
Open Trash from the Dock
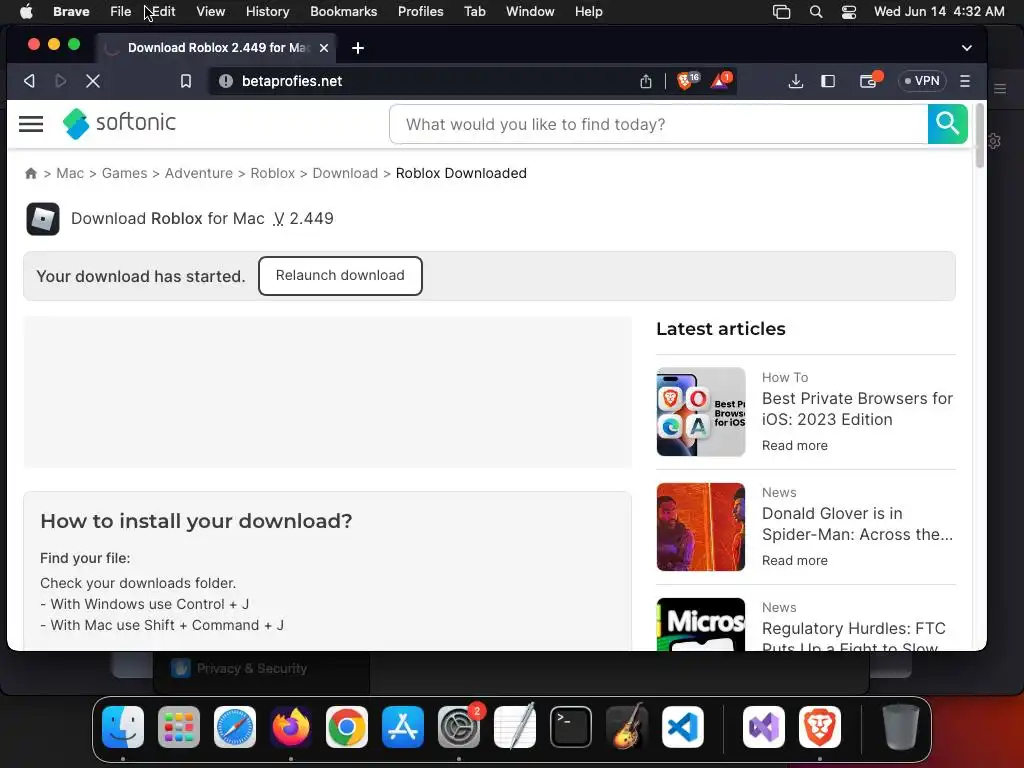[x=901, y=727]
